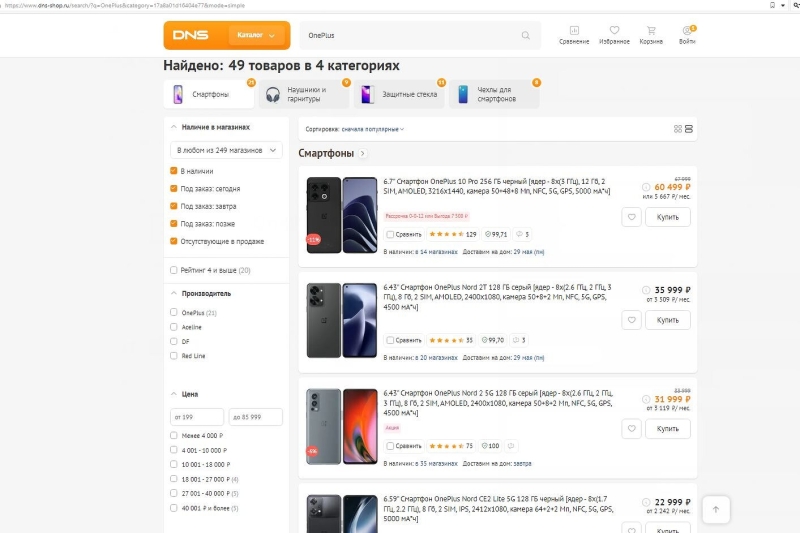Click the minimum price input field
The image size is (800, 533).
coord(195,416)
